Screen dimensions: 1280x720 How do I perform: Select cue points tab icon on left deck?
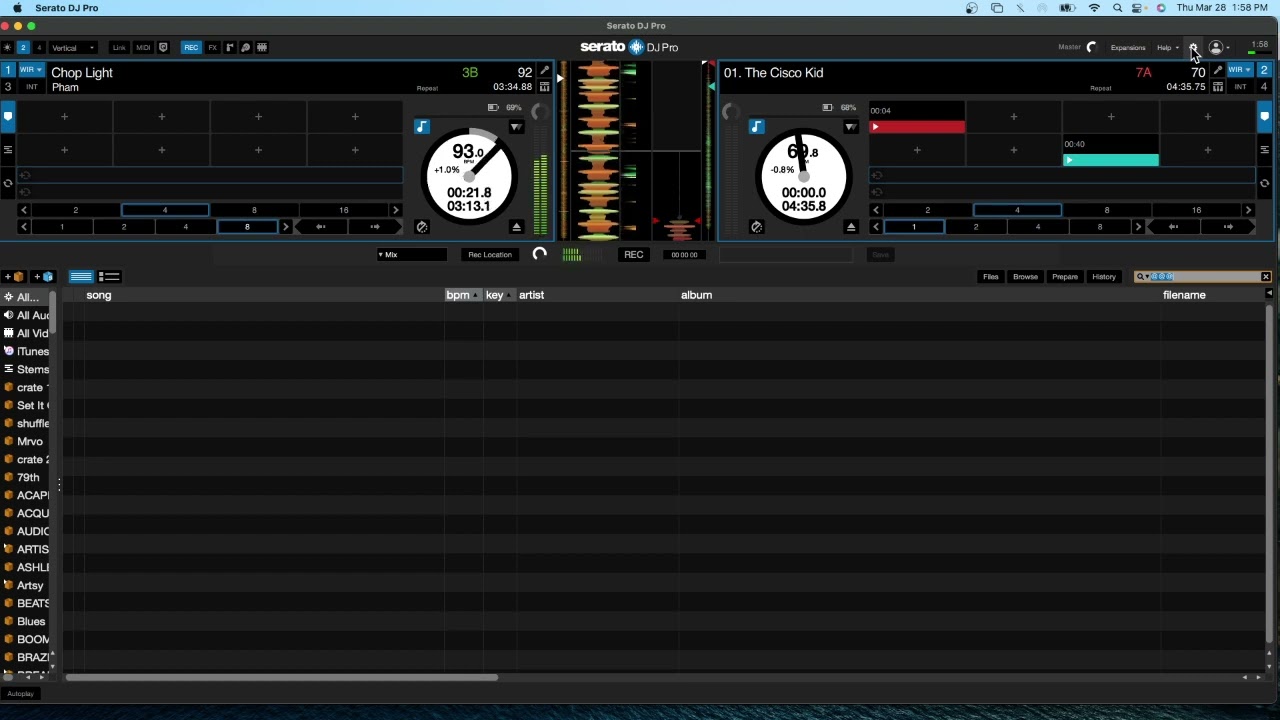(x=8, y=117)
